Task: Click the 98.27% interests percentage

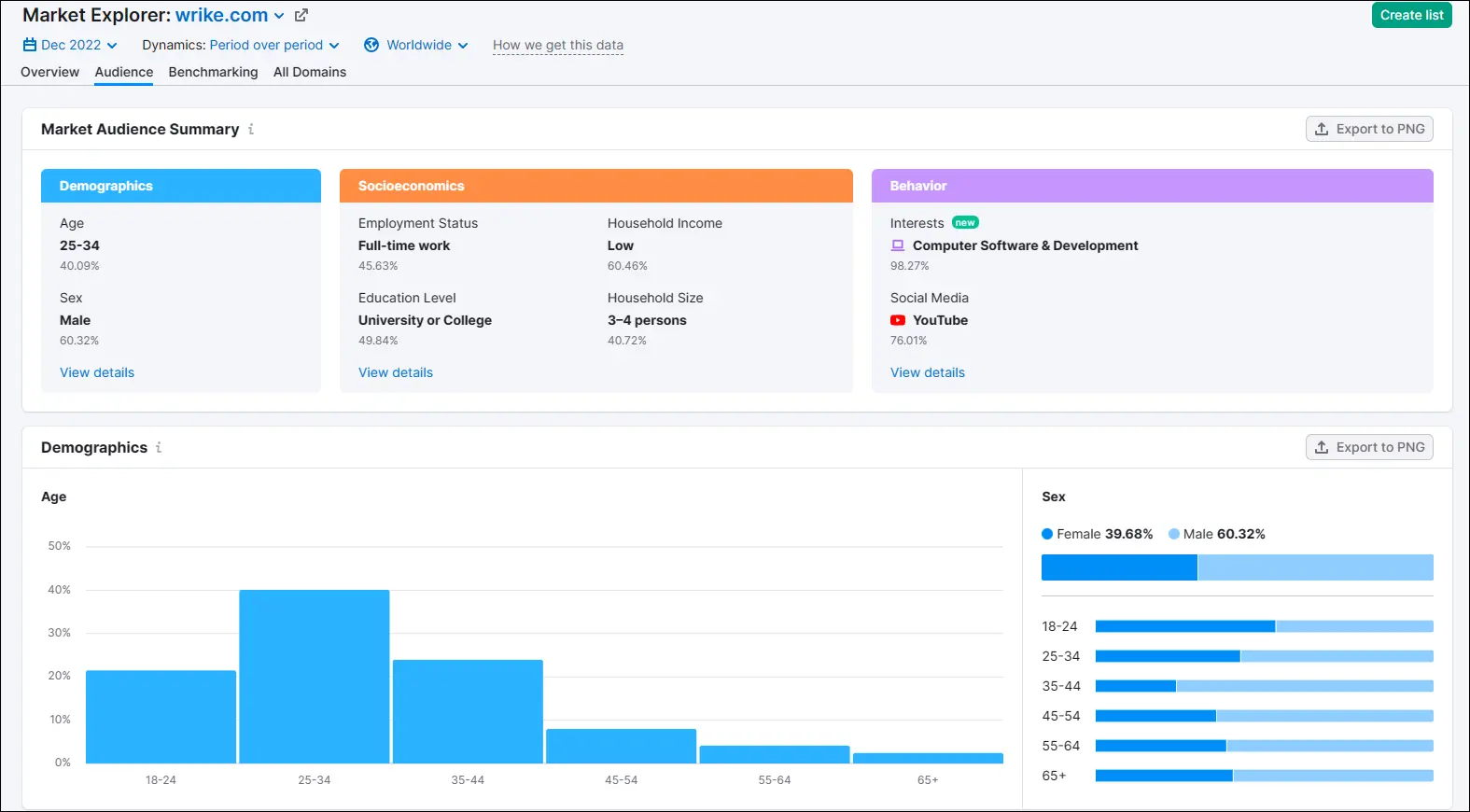Action: (x=910, y=266)
